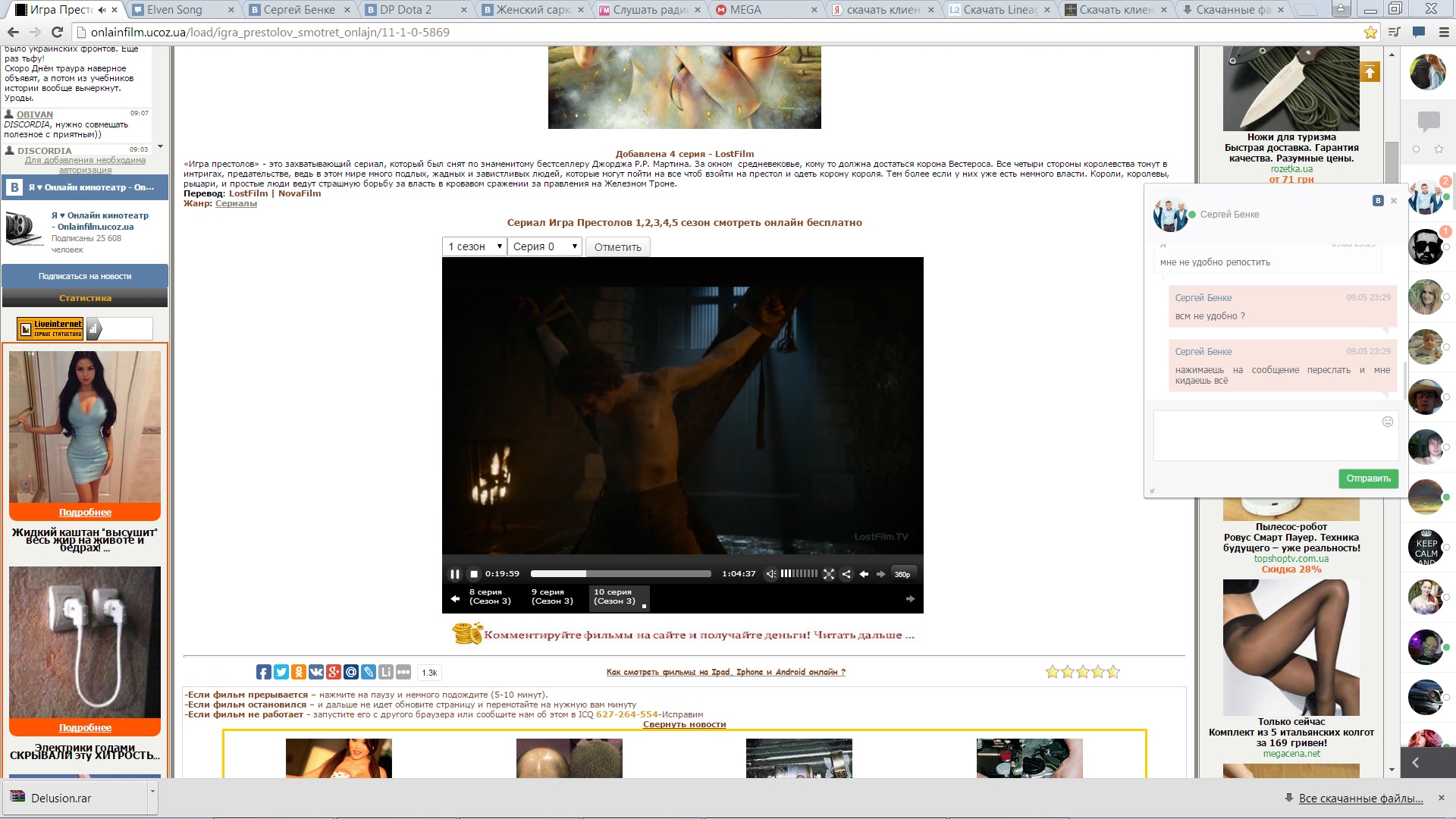The height and width of the screenshot is (819, 1456).
Task: Open the Сериалы genre link
Action: (236, 203)
